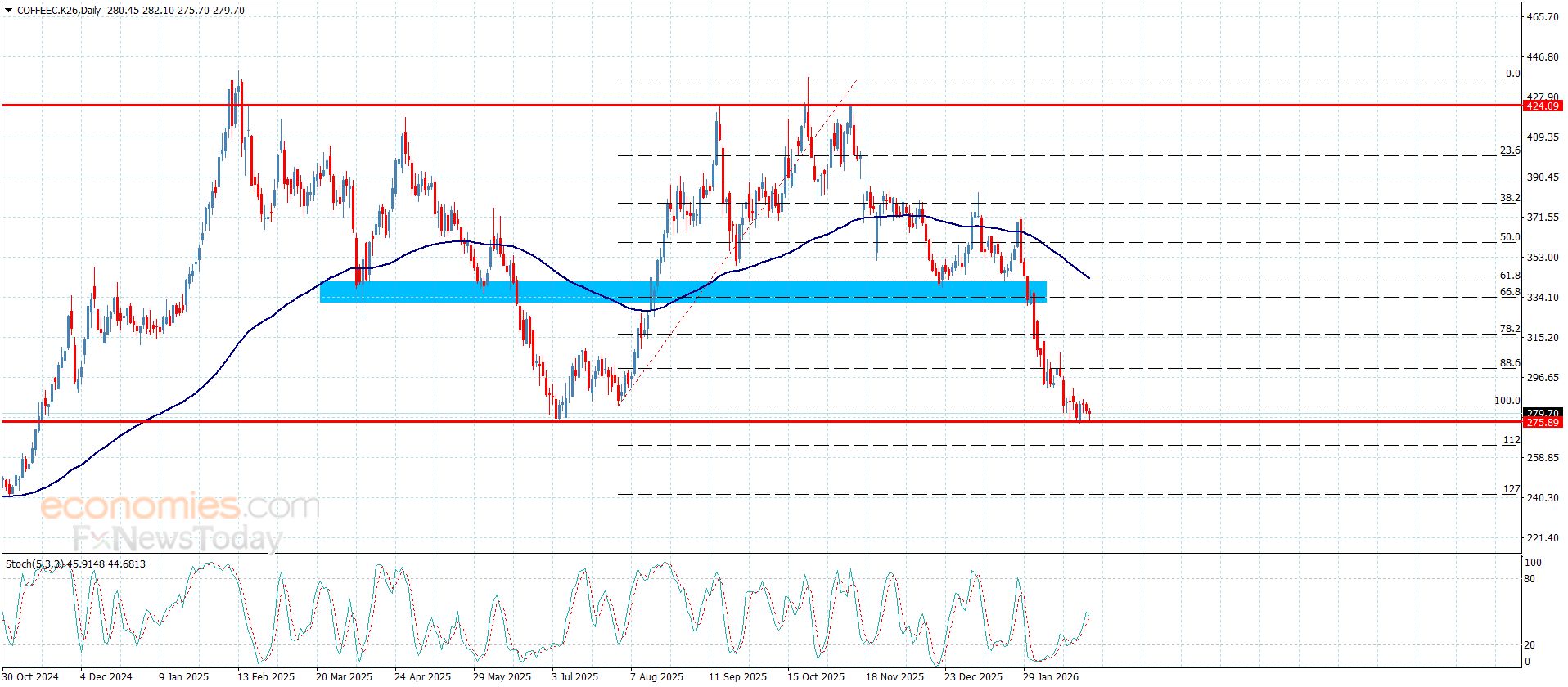Screen dimensions: 1568x687
Task: Click the 127 Fibonacci extension label
Action: (1512, 489)
